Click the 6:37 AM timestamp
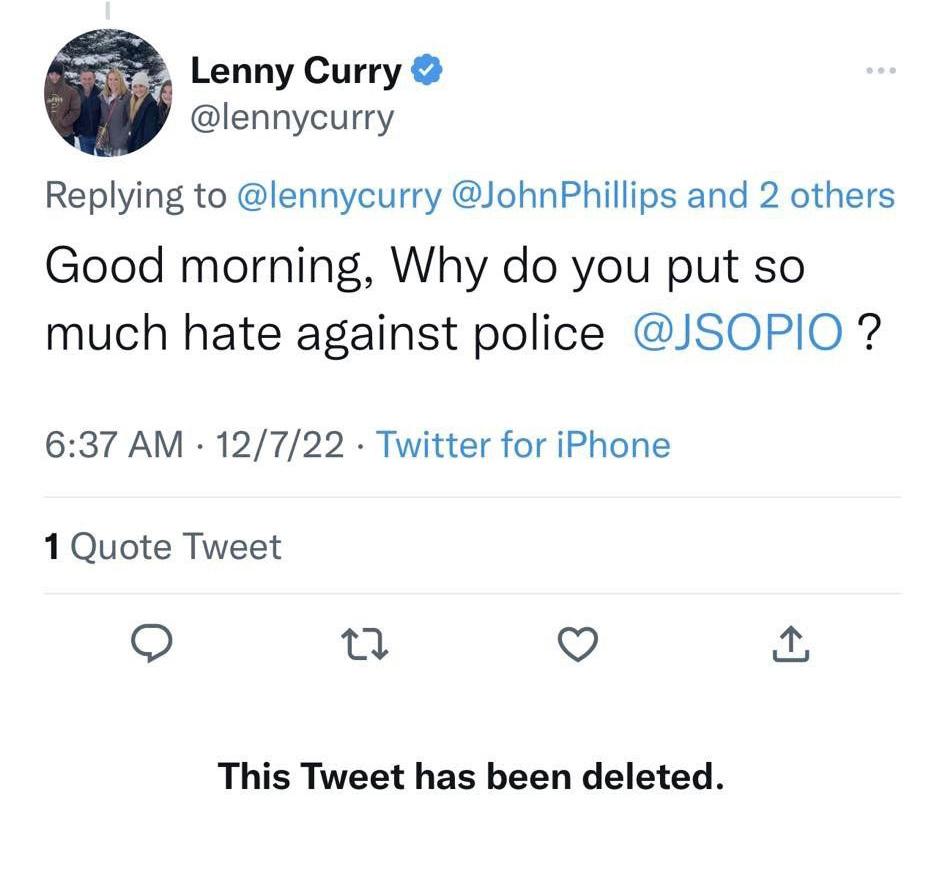Image resolution: width=945 pixels, height=877 pixels. coord(114,444)
